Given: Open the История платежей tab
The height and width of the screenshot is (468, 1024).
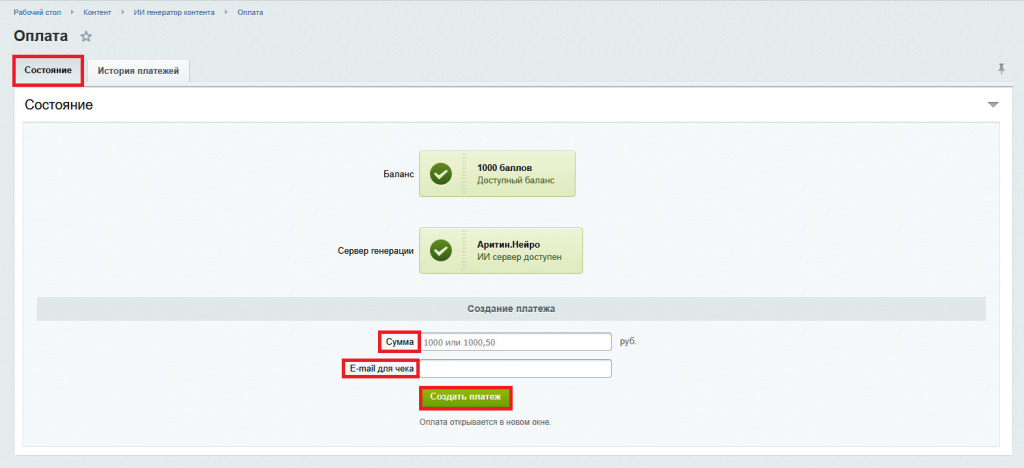Looking at the screenshot, I should tap(138, 71).
